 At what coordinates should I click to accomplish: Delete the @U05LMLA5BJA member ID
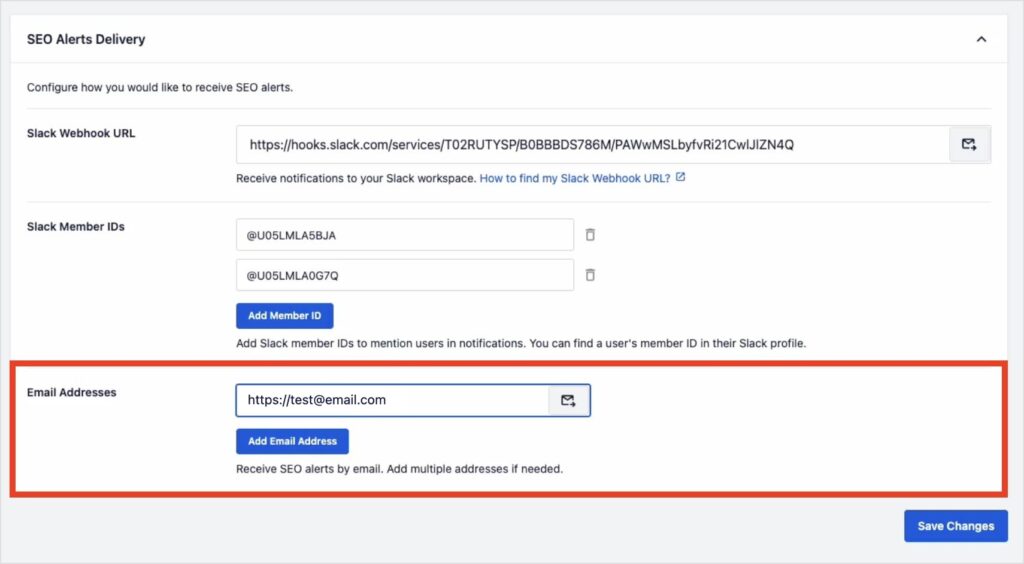click(590, 234)
